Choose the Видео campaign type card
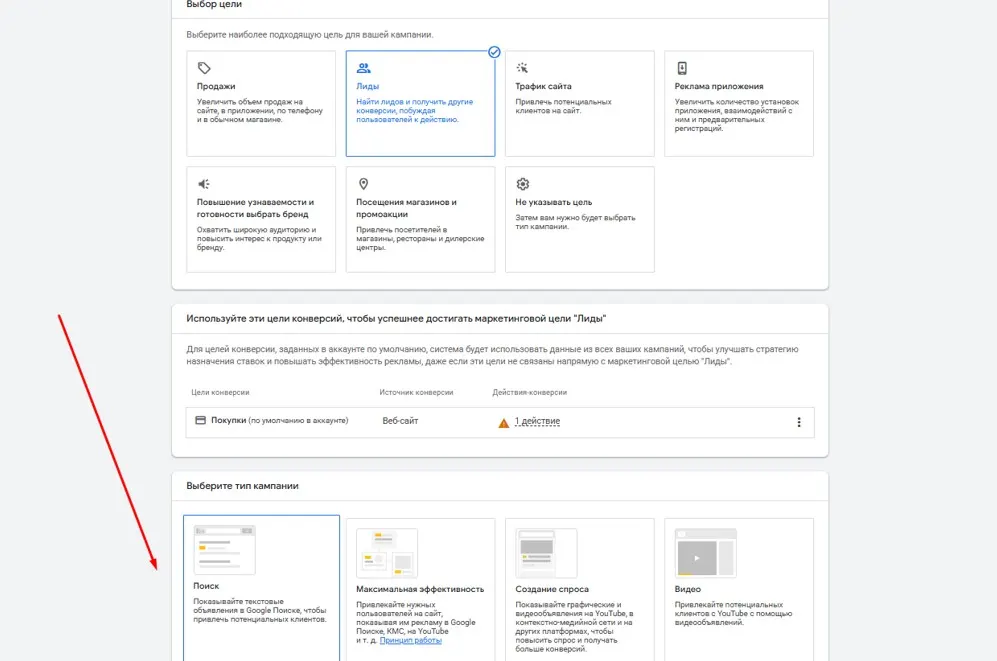Screen dimensions: 997x661 [739, 590]
